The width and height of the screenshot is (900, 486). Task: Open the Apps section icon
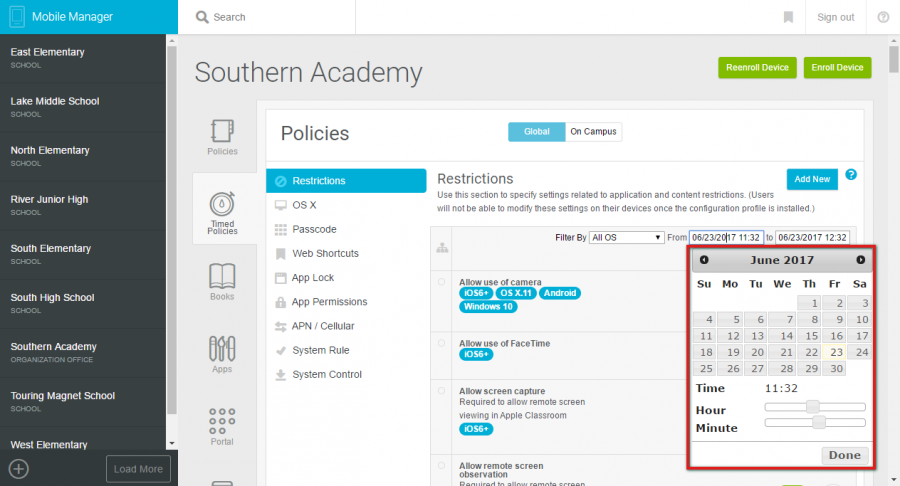click(222, 348)
